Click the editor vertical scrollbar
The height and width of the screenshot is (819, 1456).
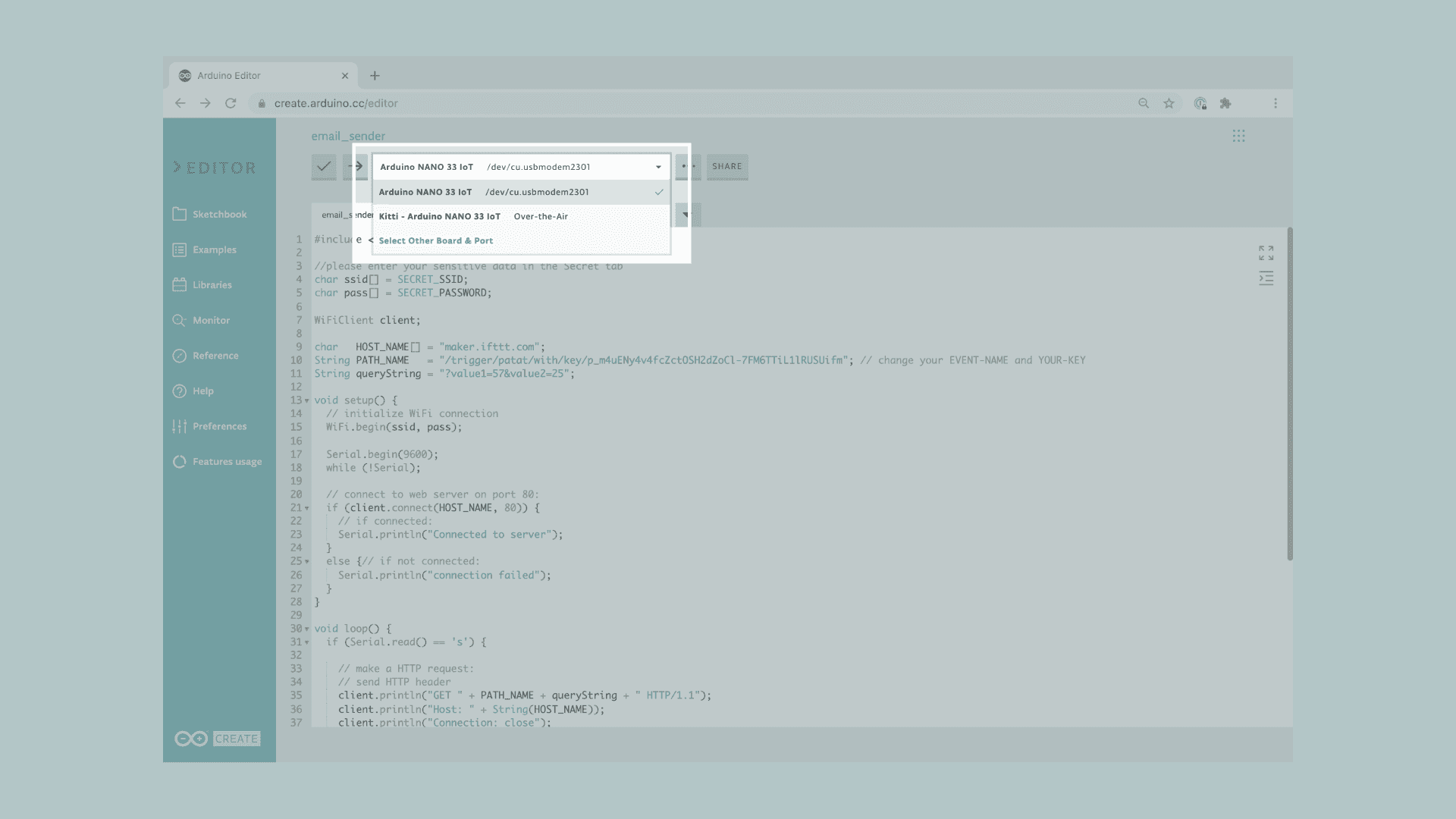1289,394
